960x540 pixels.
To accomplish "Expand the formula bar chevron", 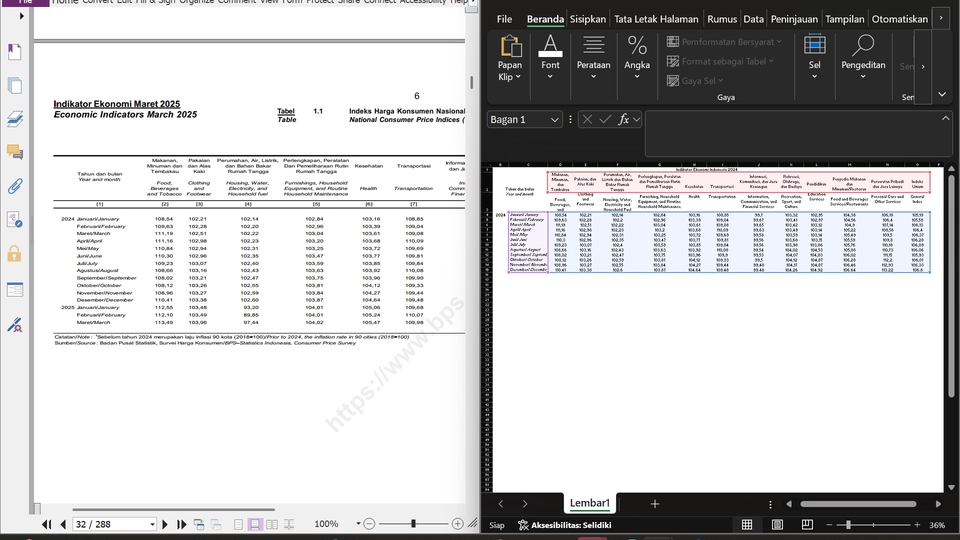I will click(946, 118).
